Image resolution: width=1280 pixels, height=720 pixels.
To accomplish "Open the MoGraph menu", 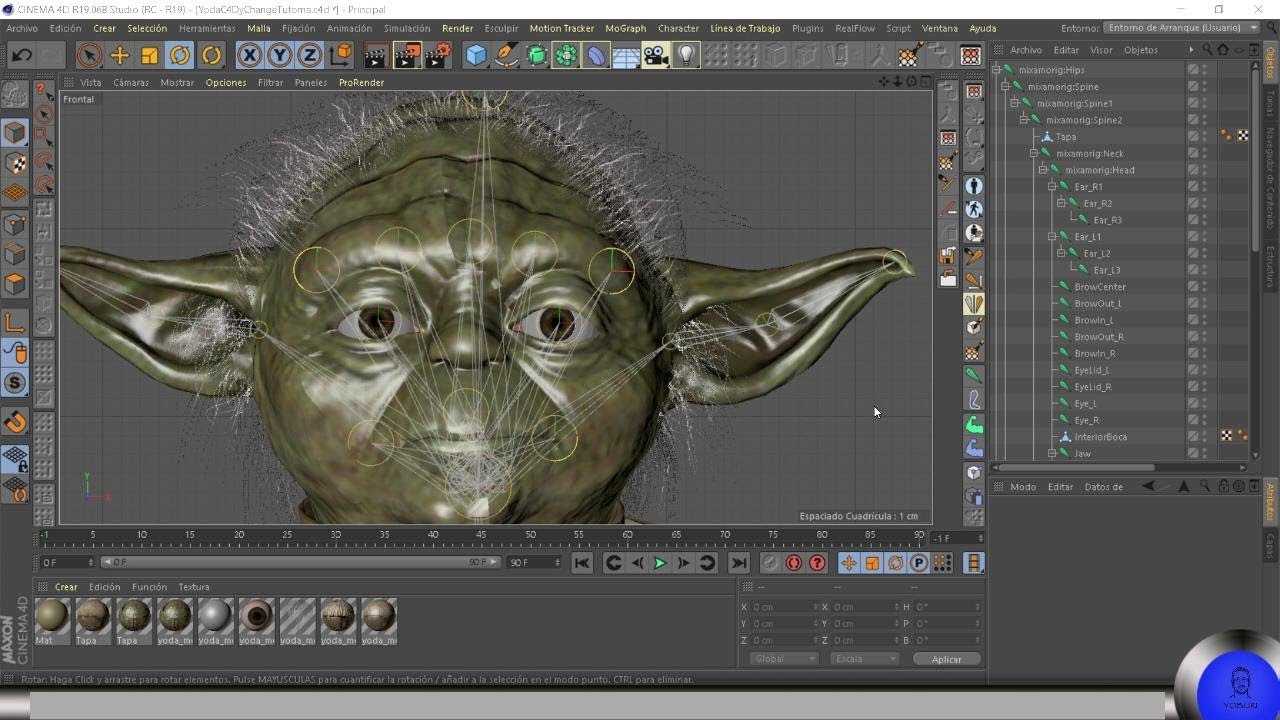I will (x=625, y=28).
